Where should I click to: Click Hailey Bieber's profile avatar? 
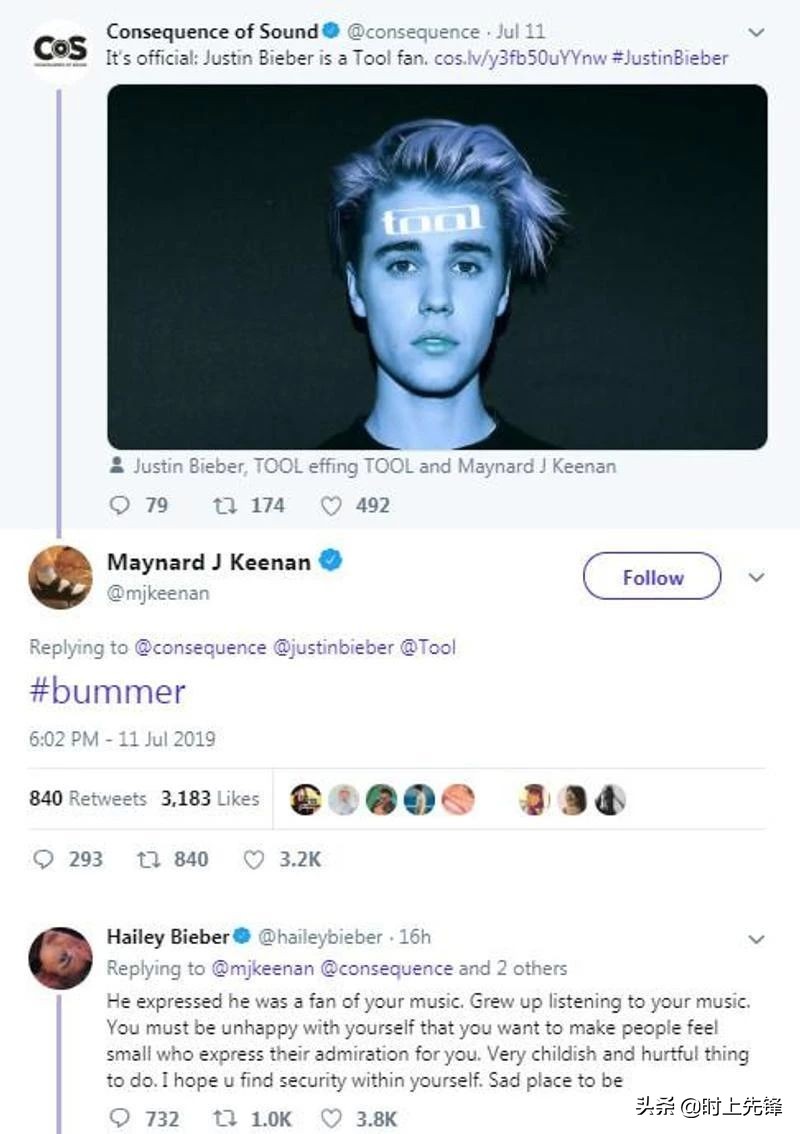click(60, 957)
